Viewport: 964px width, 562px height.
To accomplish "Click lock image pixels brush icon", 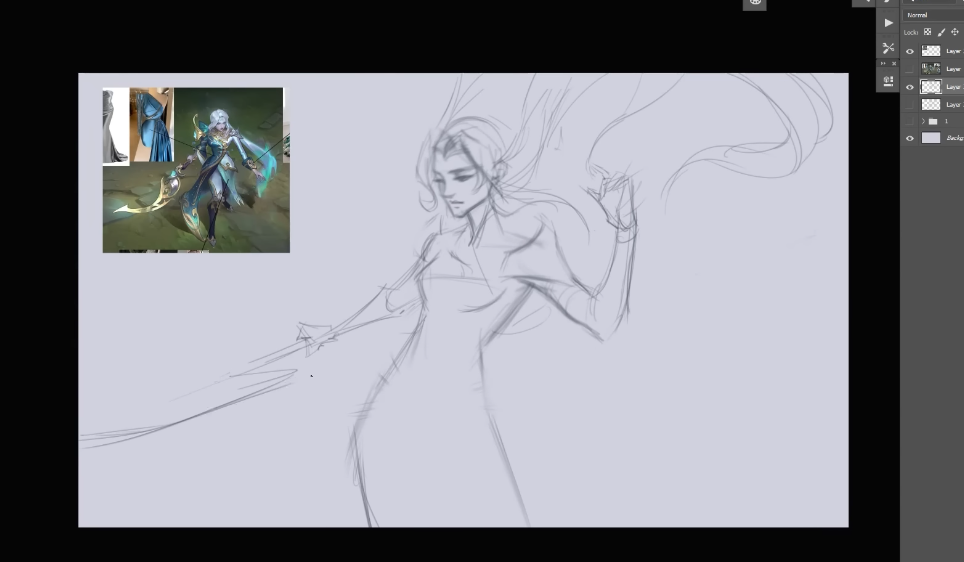I will tap(941, 32).
